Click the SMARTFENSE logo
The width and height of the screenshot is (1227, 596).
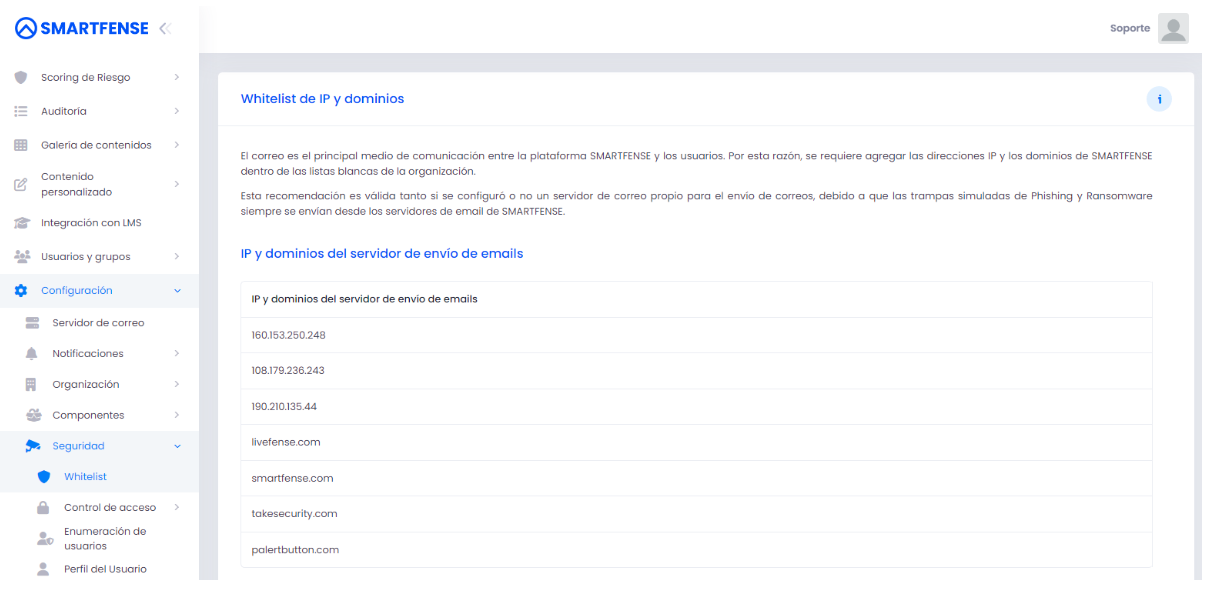pyautogui.click(x=82, y=28)
